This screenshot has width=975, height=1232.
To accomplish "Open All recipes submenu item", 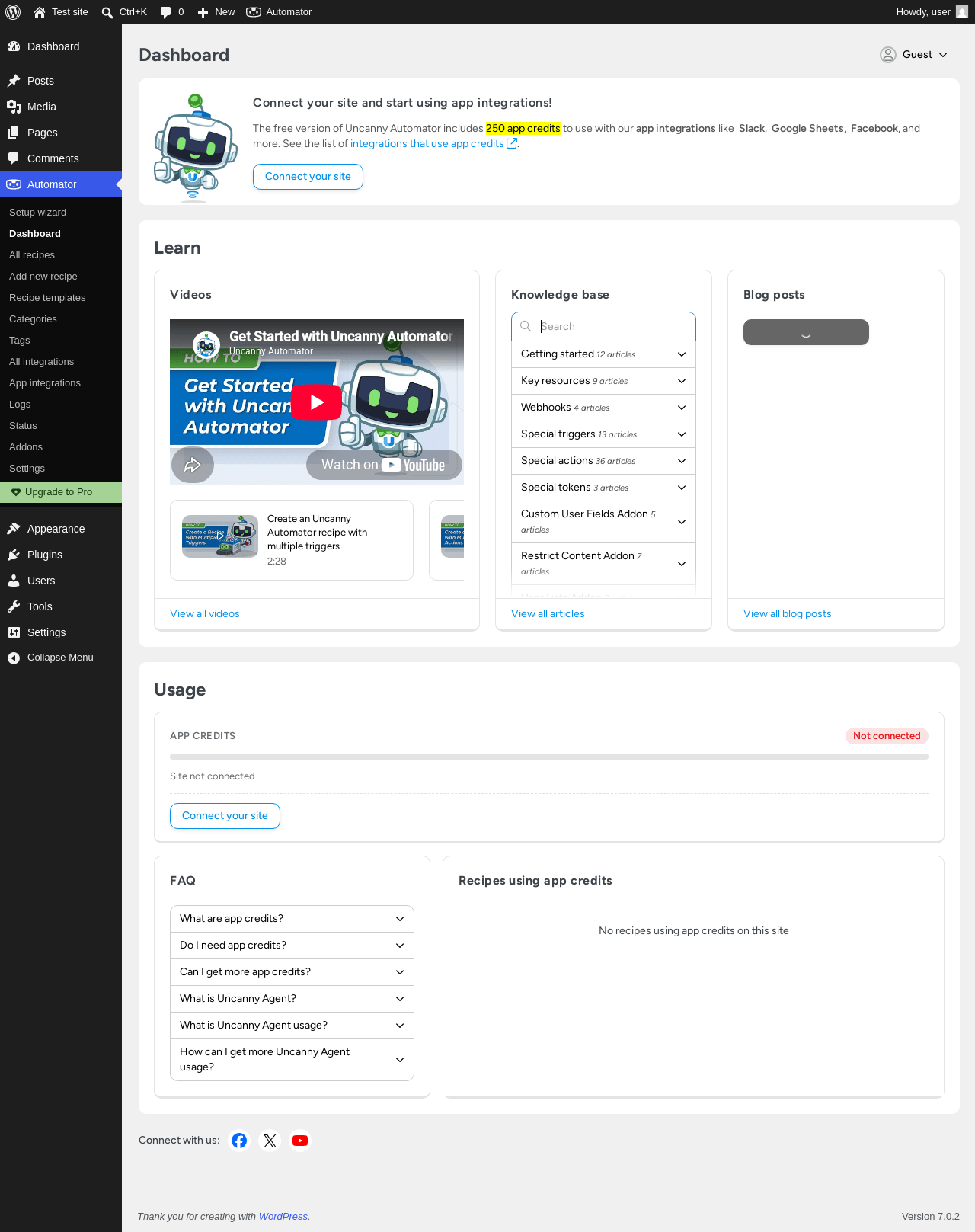I will coord(61,255).
